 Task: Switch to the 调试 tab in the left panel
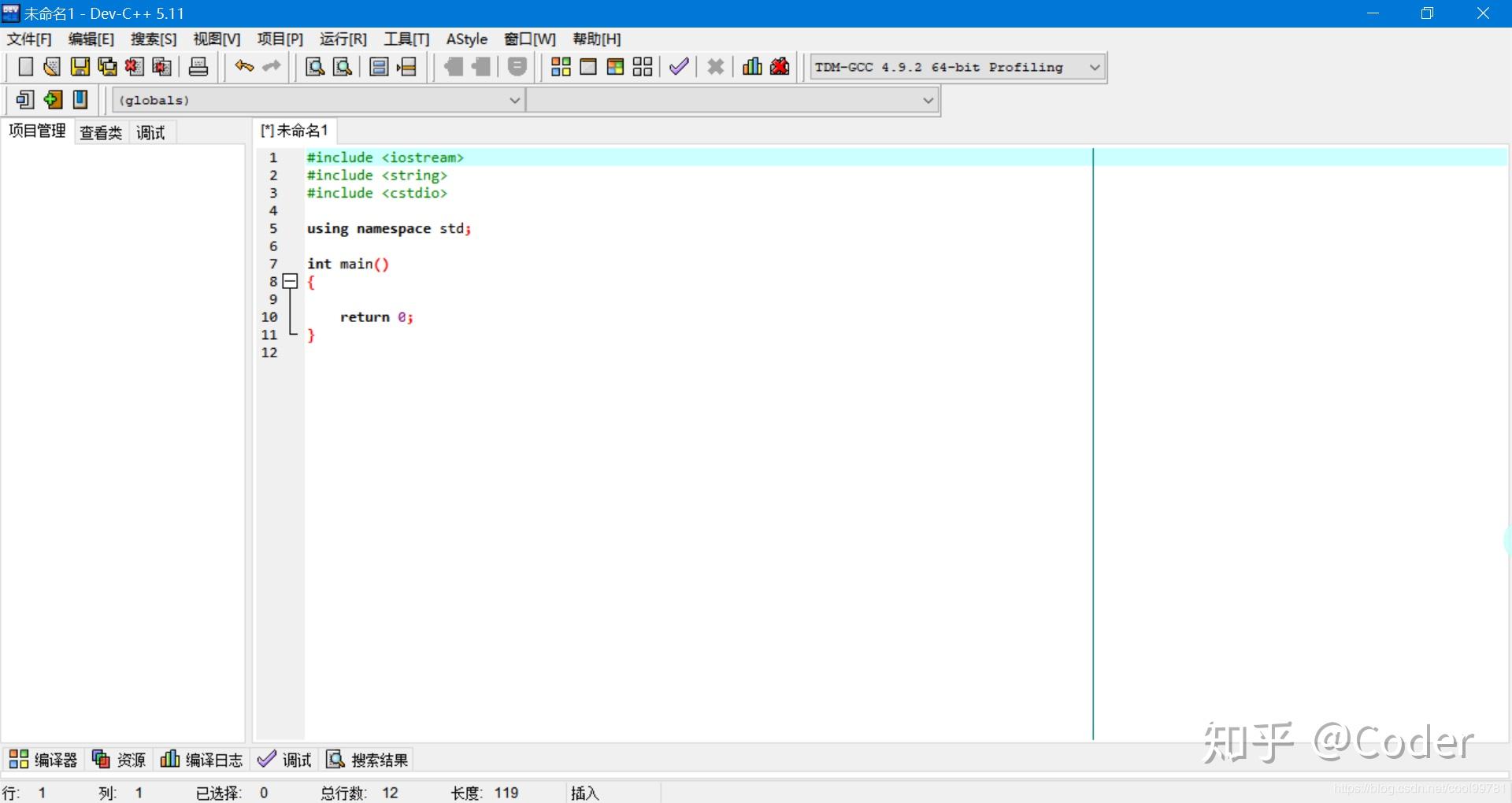pyautogui.click(x=151, y=133)
